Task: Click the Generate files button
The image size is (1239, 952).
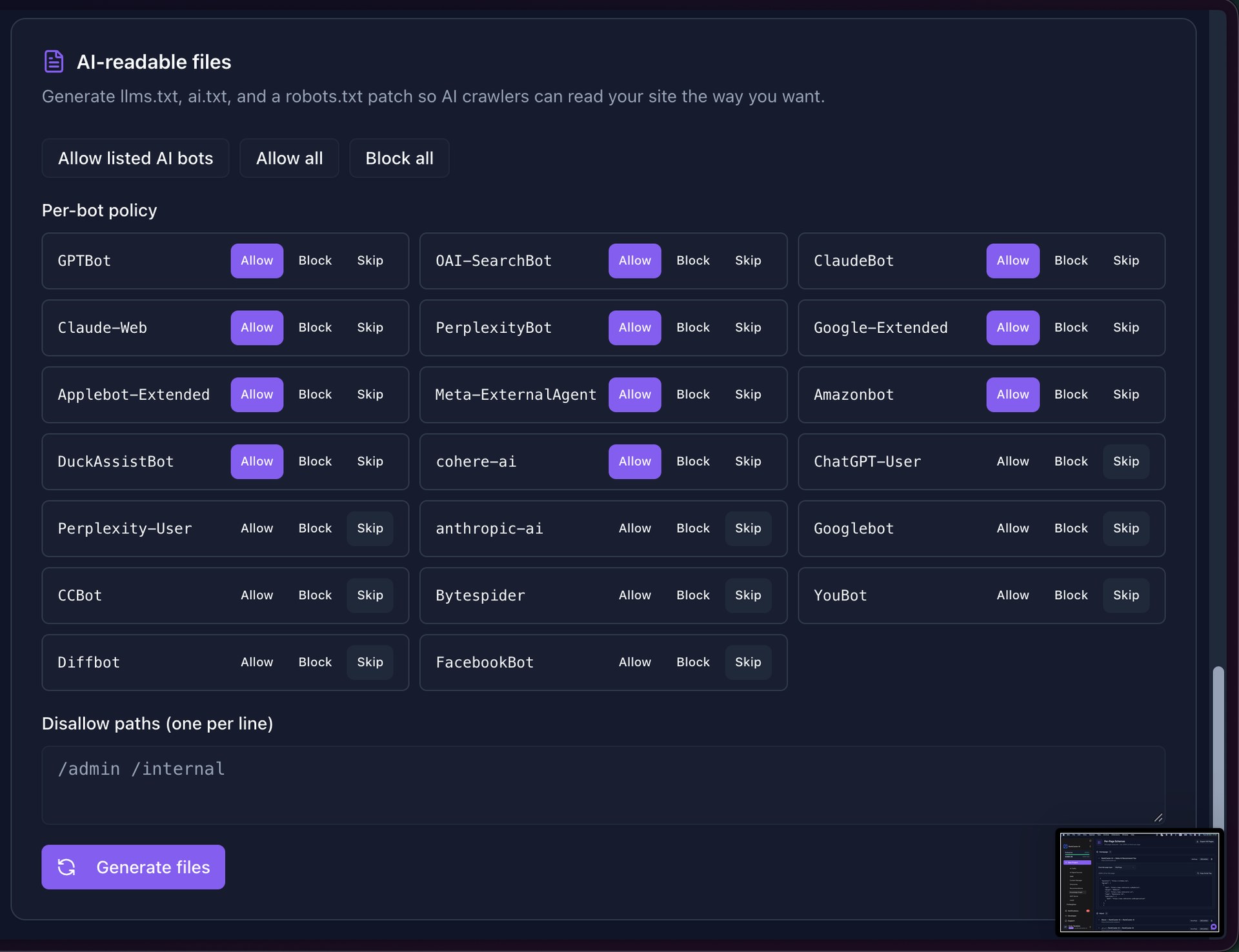Action: pos(134,867)
